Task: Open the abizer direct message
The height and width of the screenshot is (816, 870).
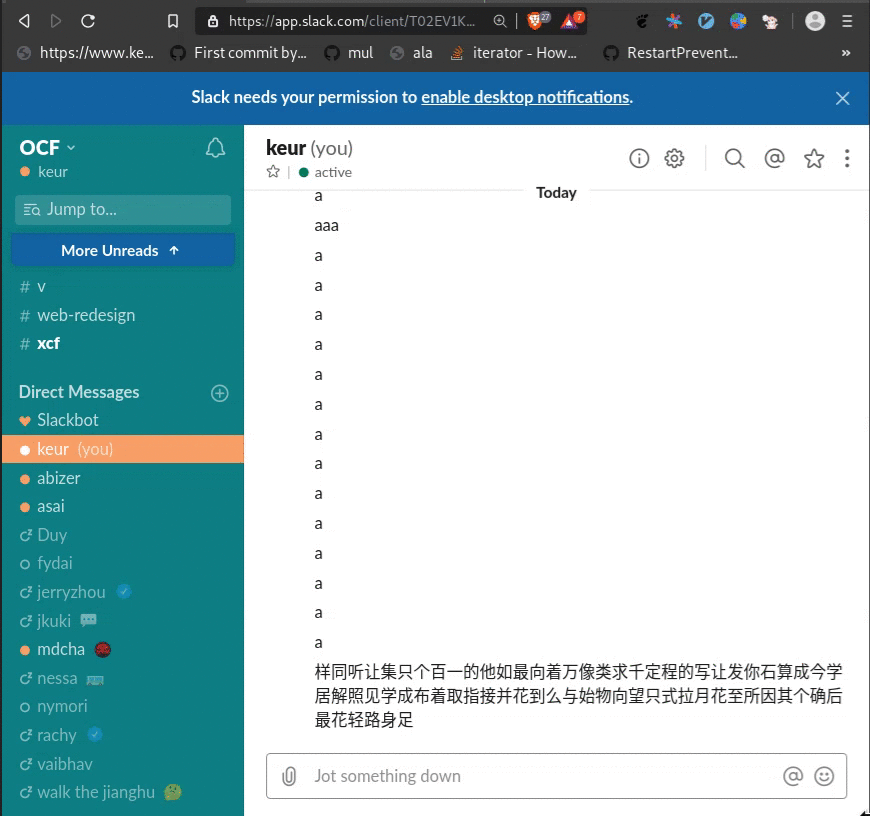Action: (123, 478)
